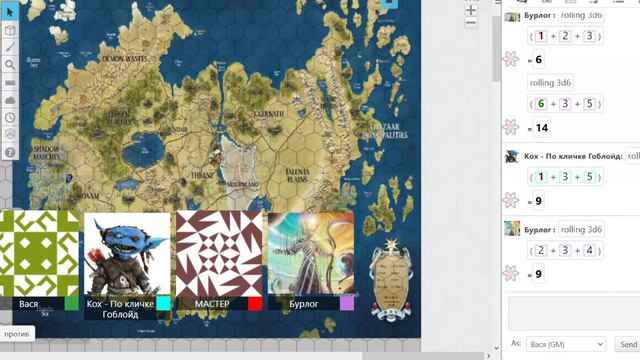Click Кох's cyan player color swatch
The image size is (640, 360).
[163, 304]
